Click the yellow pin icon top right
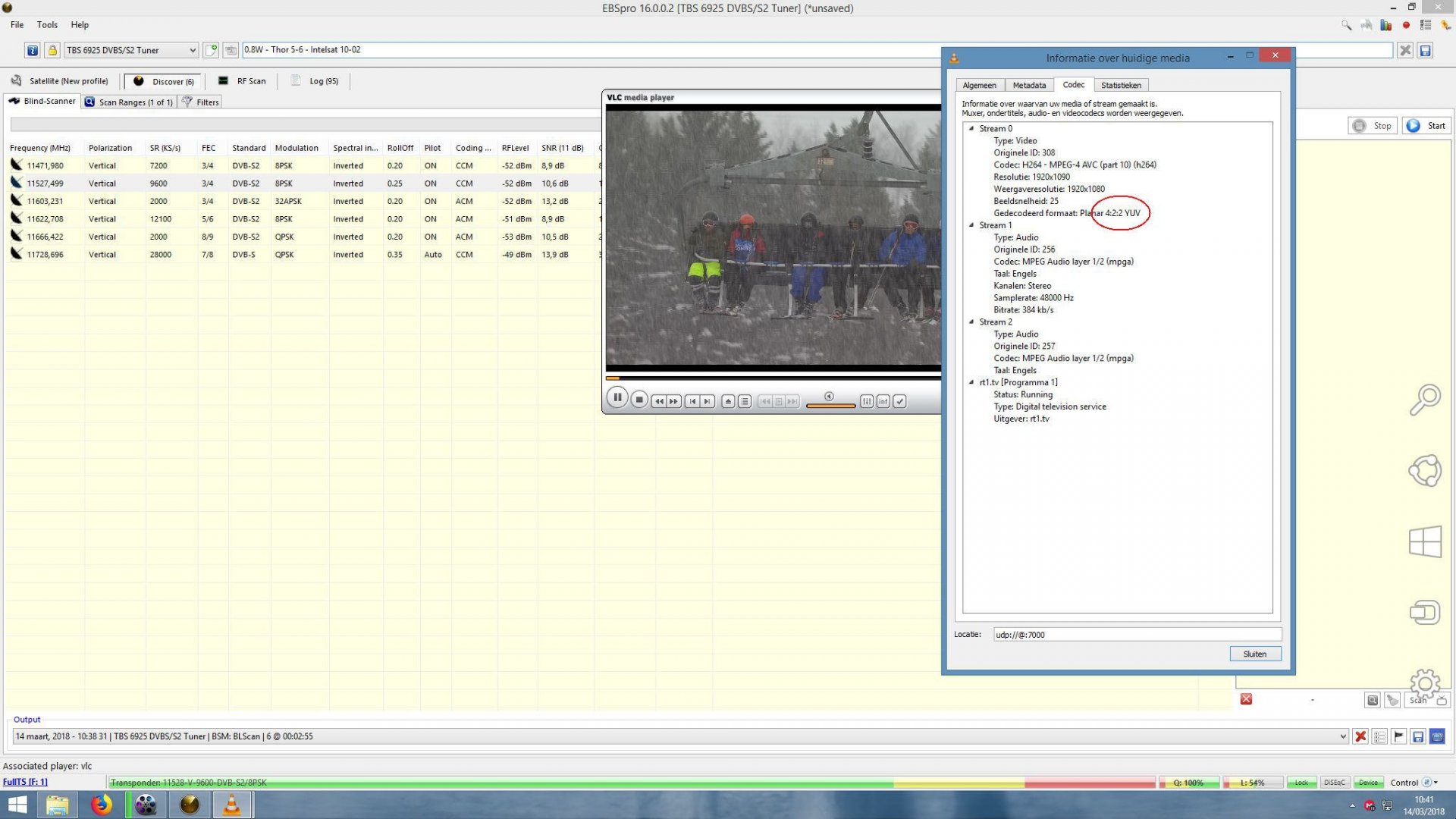 (1444, 25)
